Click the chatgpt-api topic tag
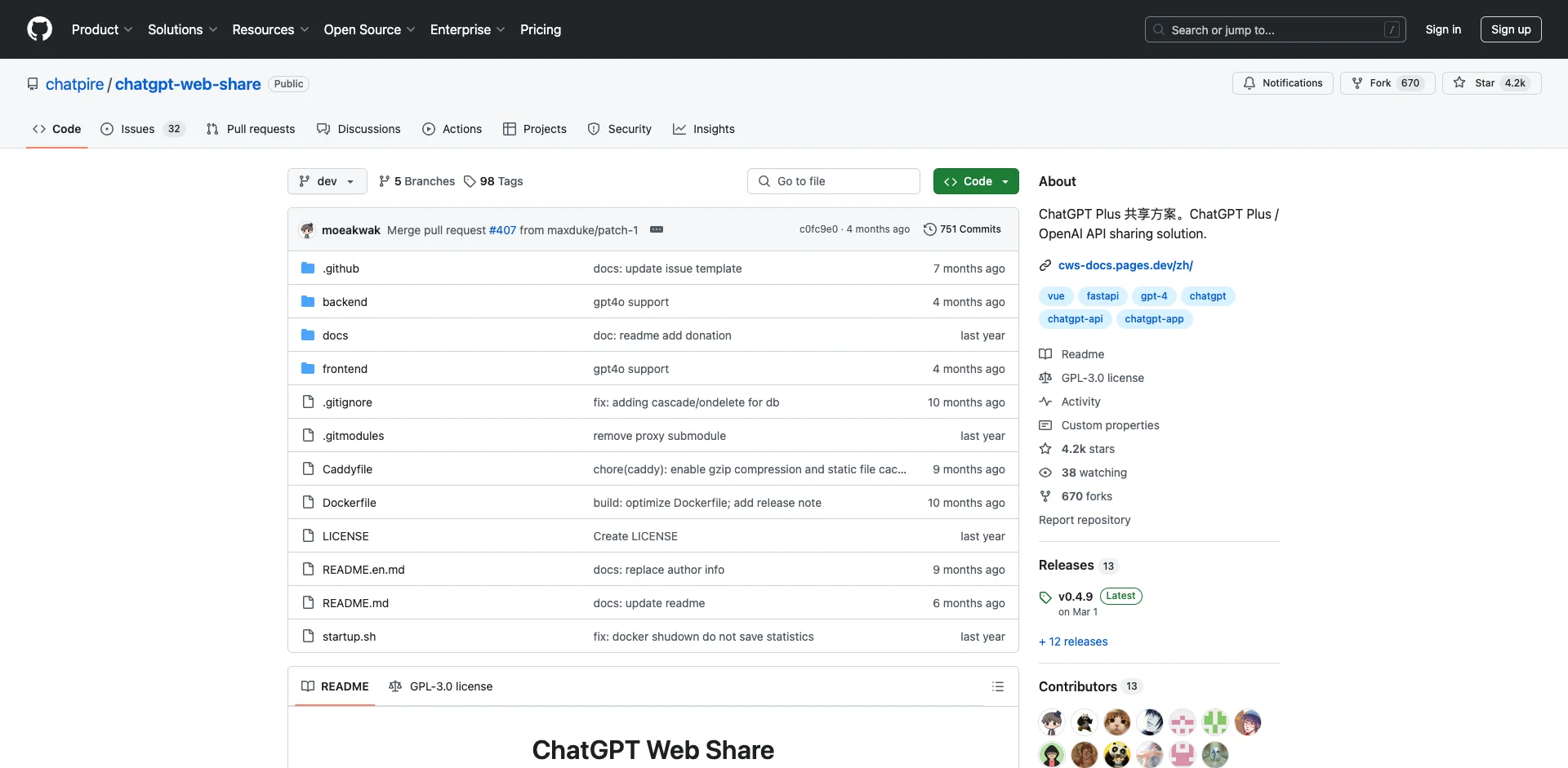This screenshot has height=768, width=1568. [1075, 319]
